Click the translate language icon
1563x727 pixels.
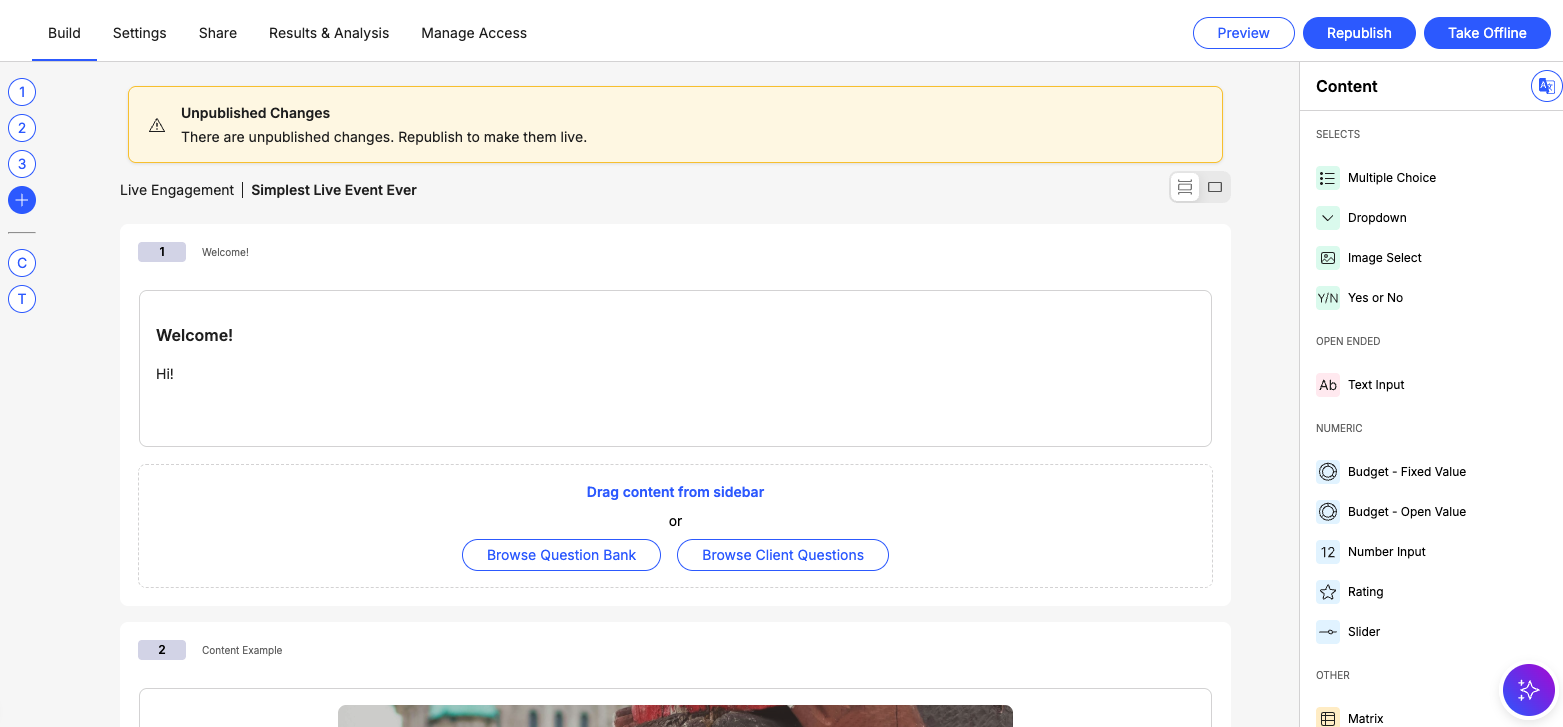(x=1546, y=86)
